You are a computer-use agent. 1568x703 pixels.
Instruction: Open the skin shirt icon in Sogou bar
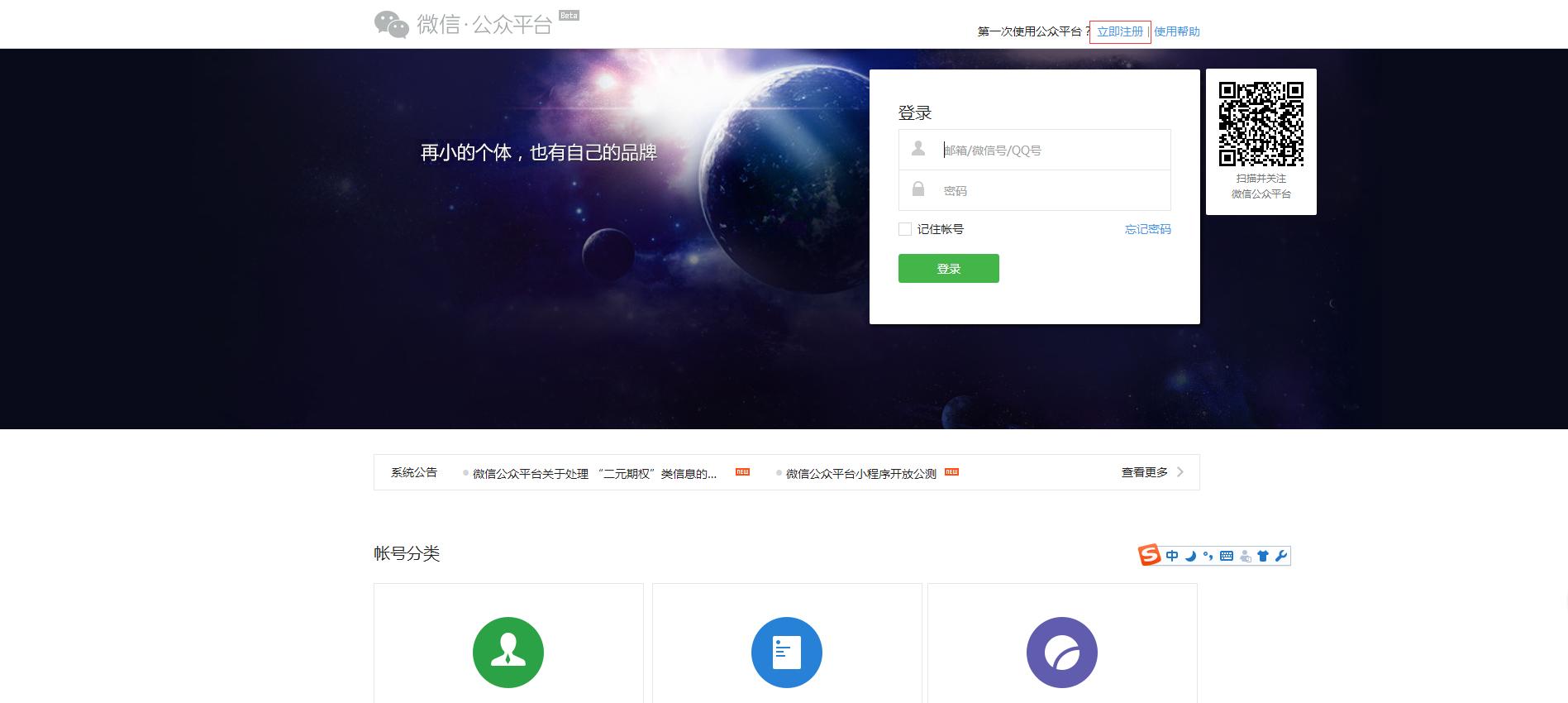pyautogui.click(x=1263, y=556)
